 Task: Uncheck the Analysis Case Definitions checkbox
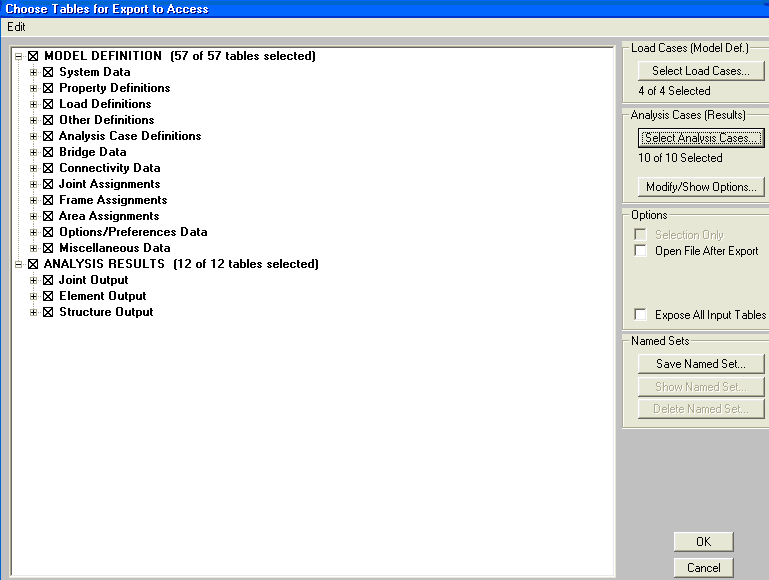pyautogui.click(x=48, y=136)
